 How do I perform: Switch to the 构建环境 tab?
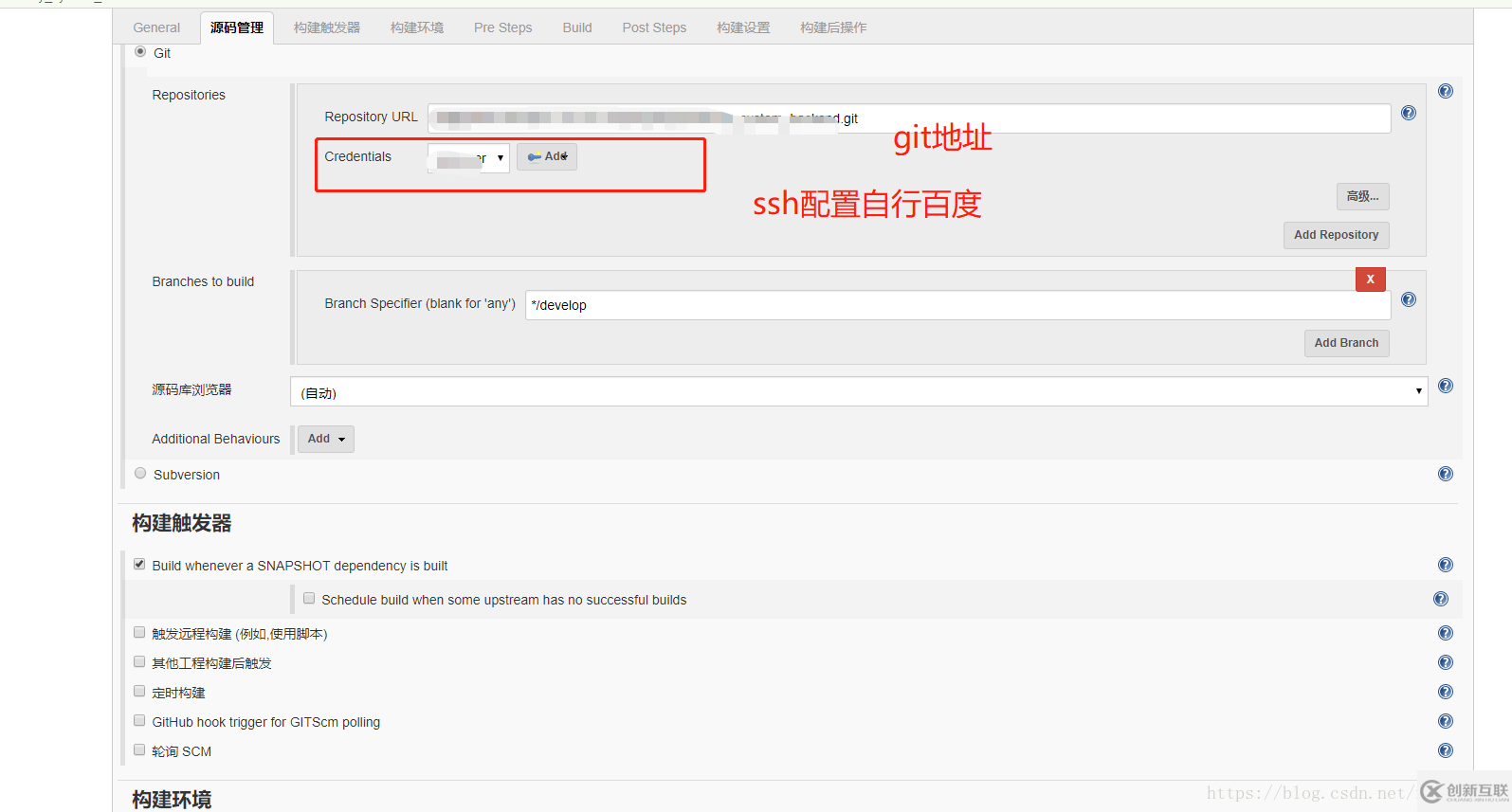pyautogui.click(x=417, y=28)
